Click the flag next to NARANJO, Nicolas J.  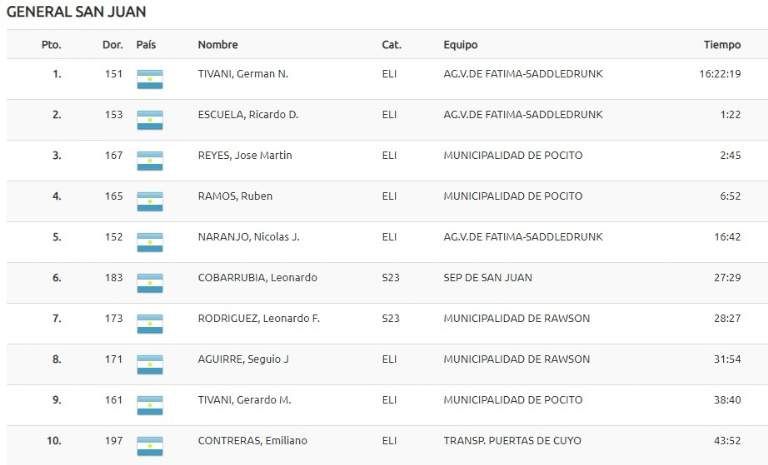(149, 242)
